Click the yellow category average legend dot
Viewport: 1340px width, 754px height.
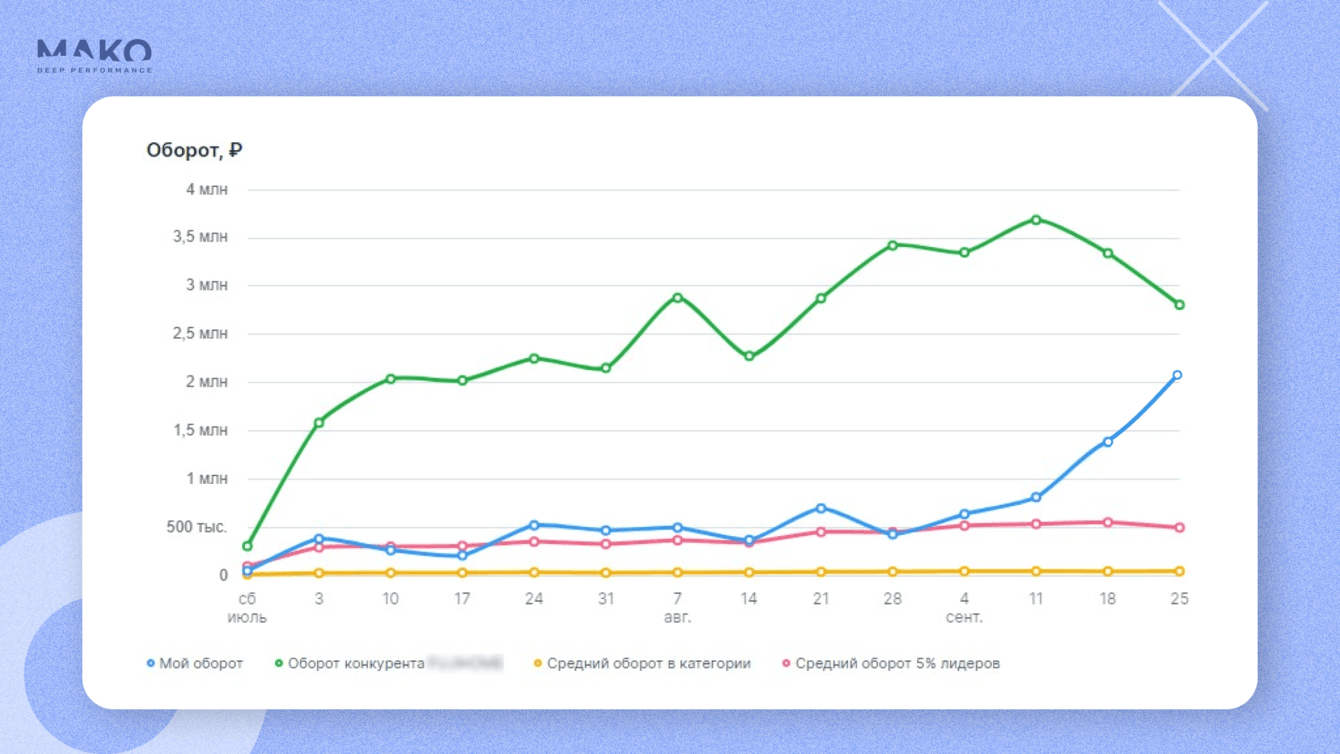coord(538,663)
